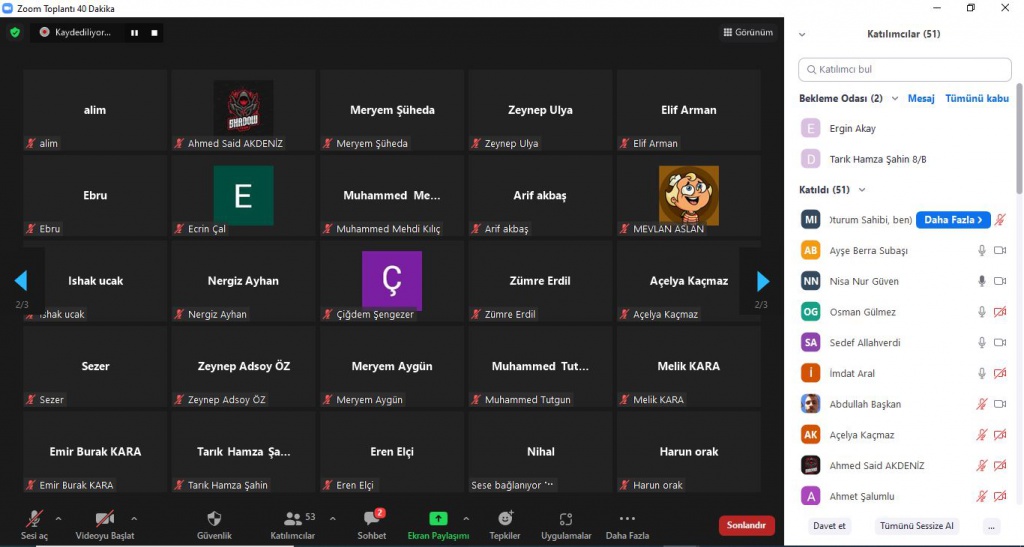Select Ahmed Said AKDENİZ video tile
The width and height of the screenshot is (1024, 547).
[x=244, y=110]
